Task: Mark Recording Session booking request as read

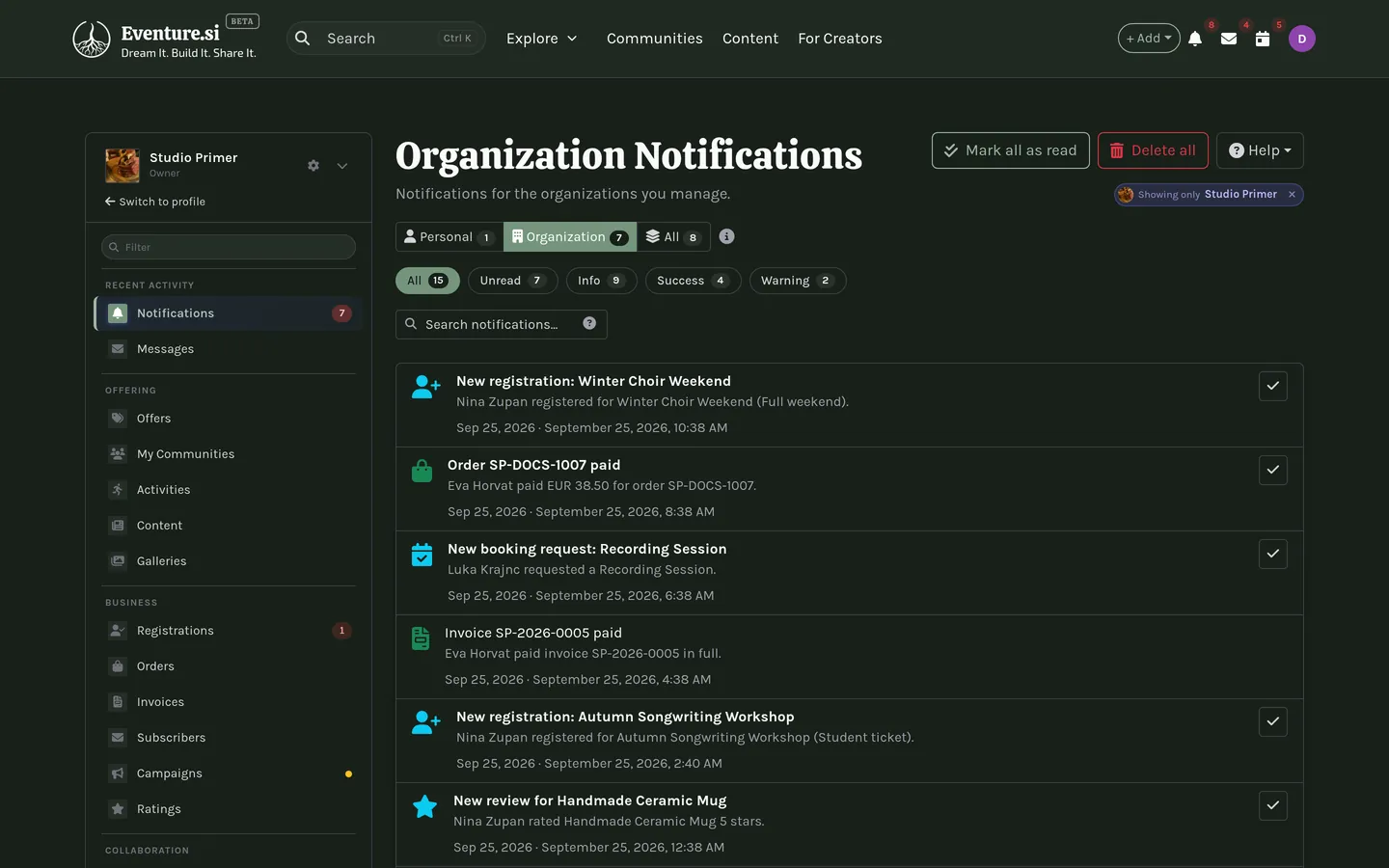Action: pos(1273,554)
